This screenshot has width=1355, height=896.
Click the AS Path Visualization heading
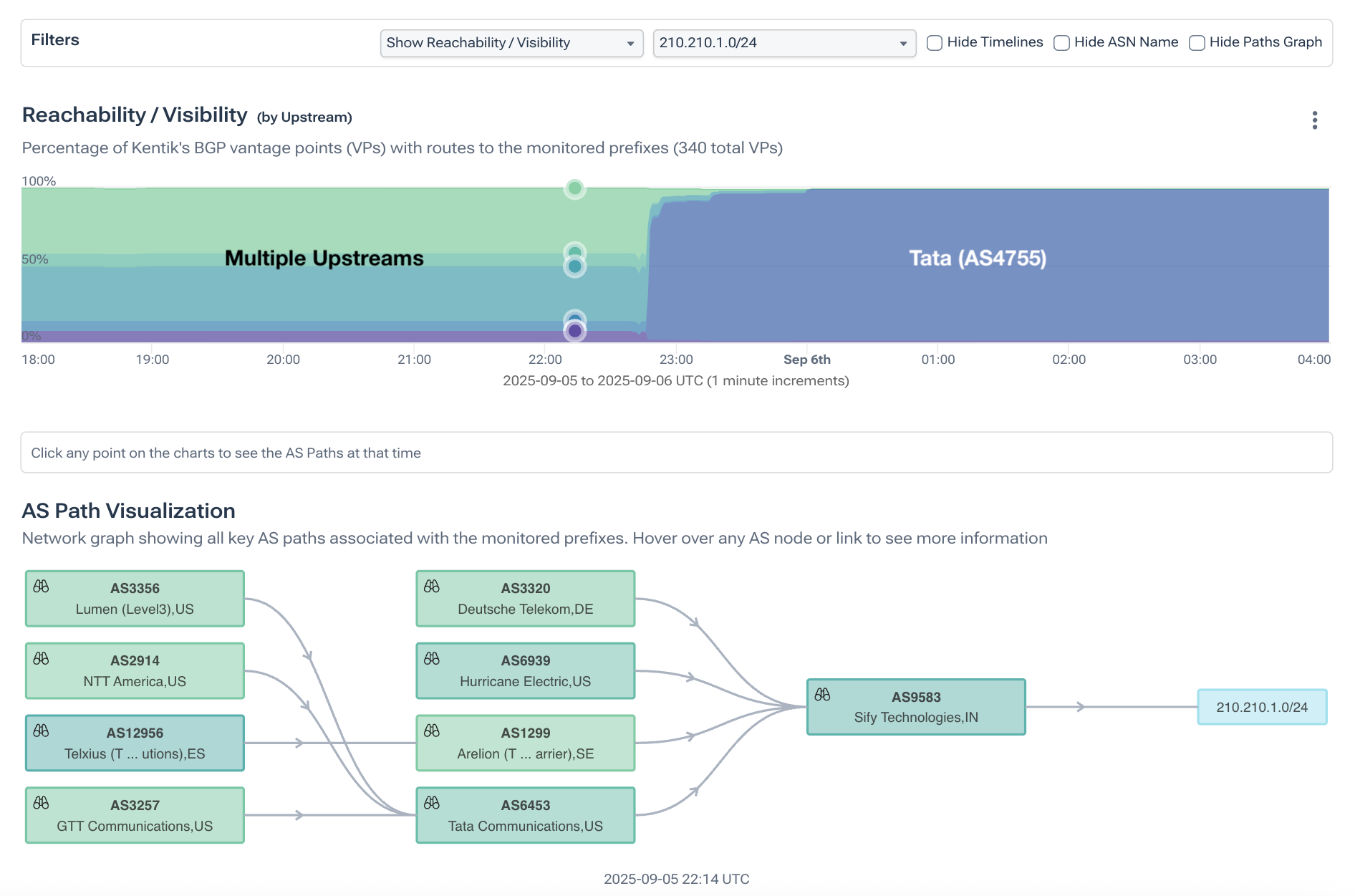(x=129, y=511)
